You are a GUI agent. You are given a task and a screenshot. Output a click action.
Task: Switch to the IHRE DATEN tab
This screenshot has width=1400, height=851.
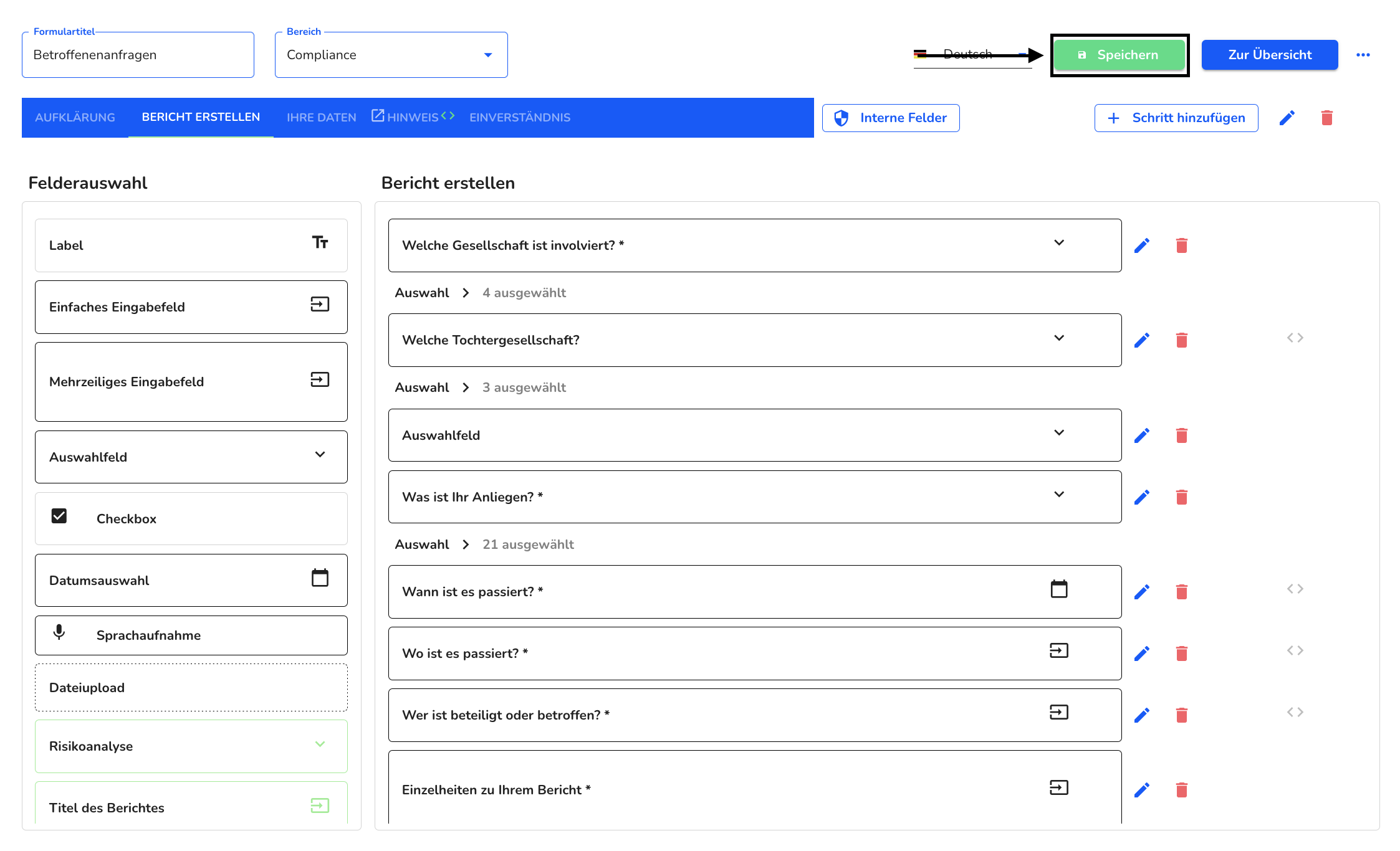[x=321, y=117]
